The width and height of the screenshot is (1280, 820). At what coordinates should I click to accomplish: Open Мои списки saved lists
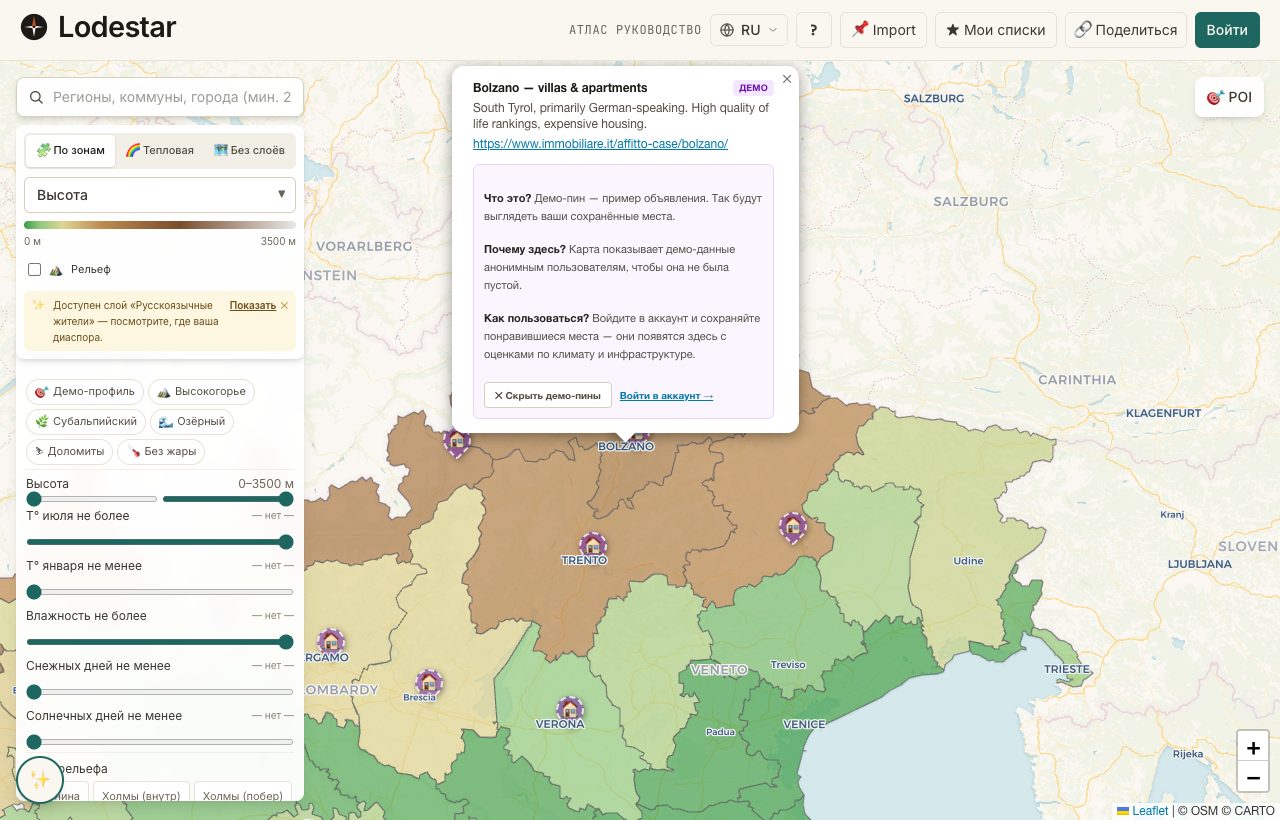coord(996,30)
